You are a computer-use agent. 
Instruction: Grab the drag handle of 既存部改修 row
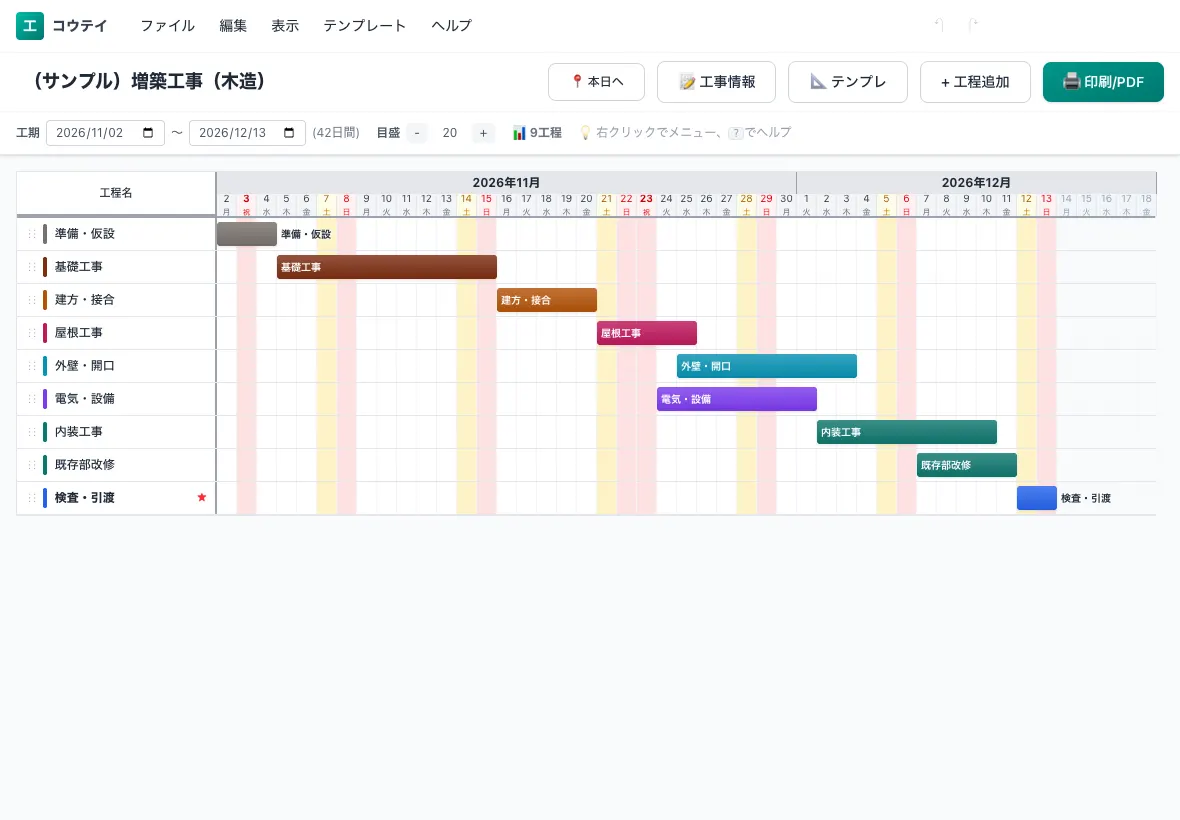click(32, 465)
